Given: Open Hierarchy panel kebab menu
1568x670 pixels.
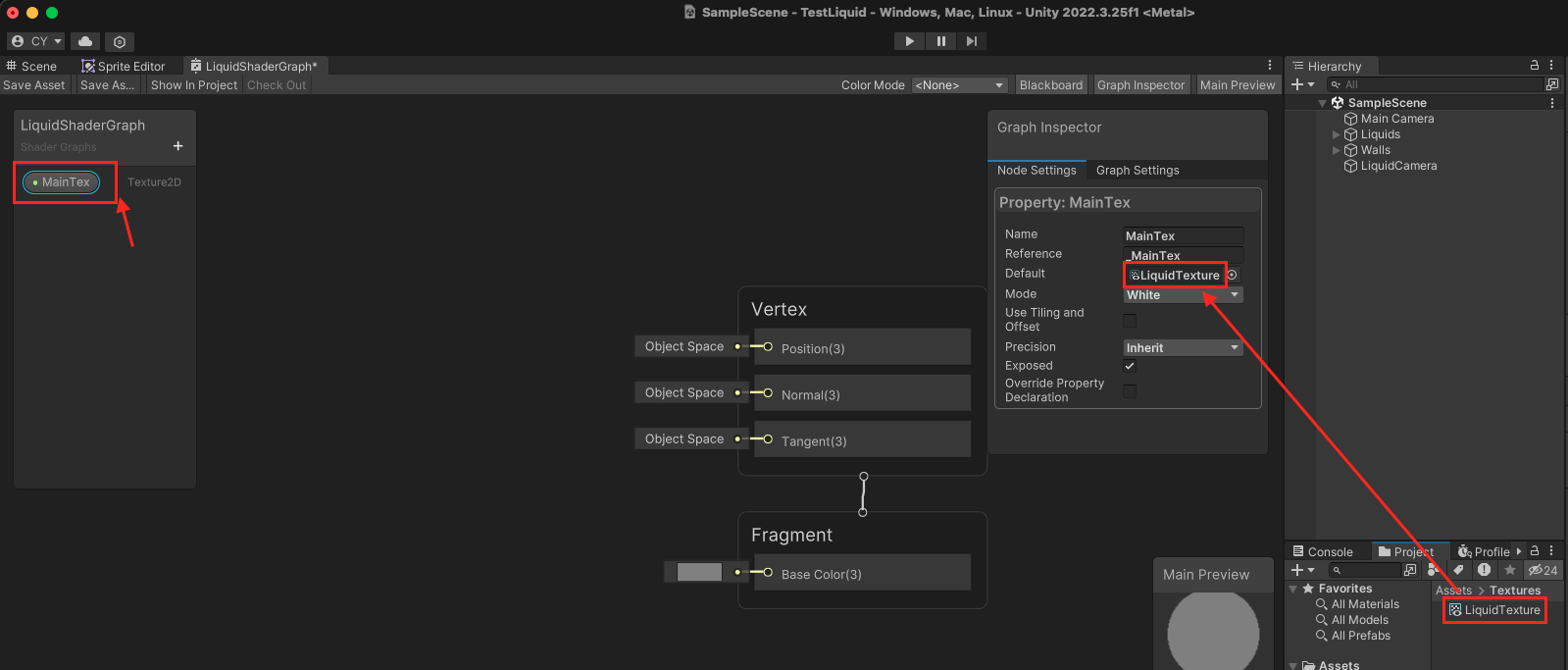Looking at the screenshot, I should [x=1551, y=65].
